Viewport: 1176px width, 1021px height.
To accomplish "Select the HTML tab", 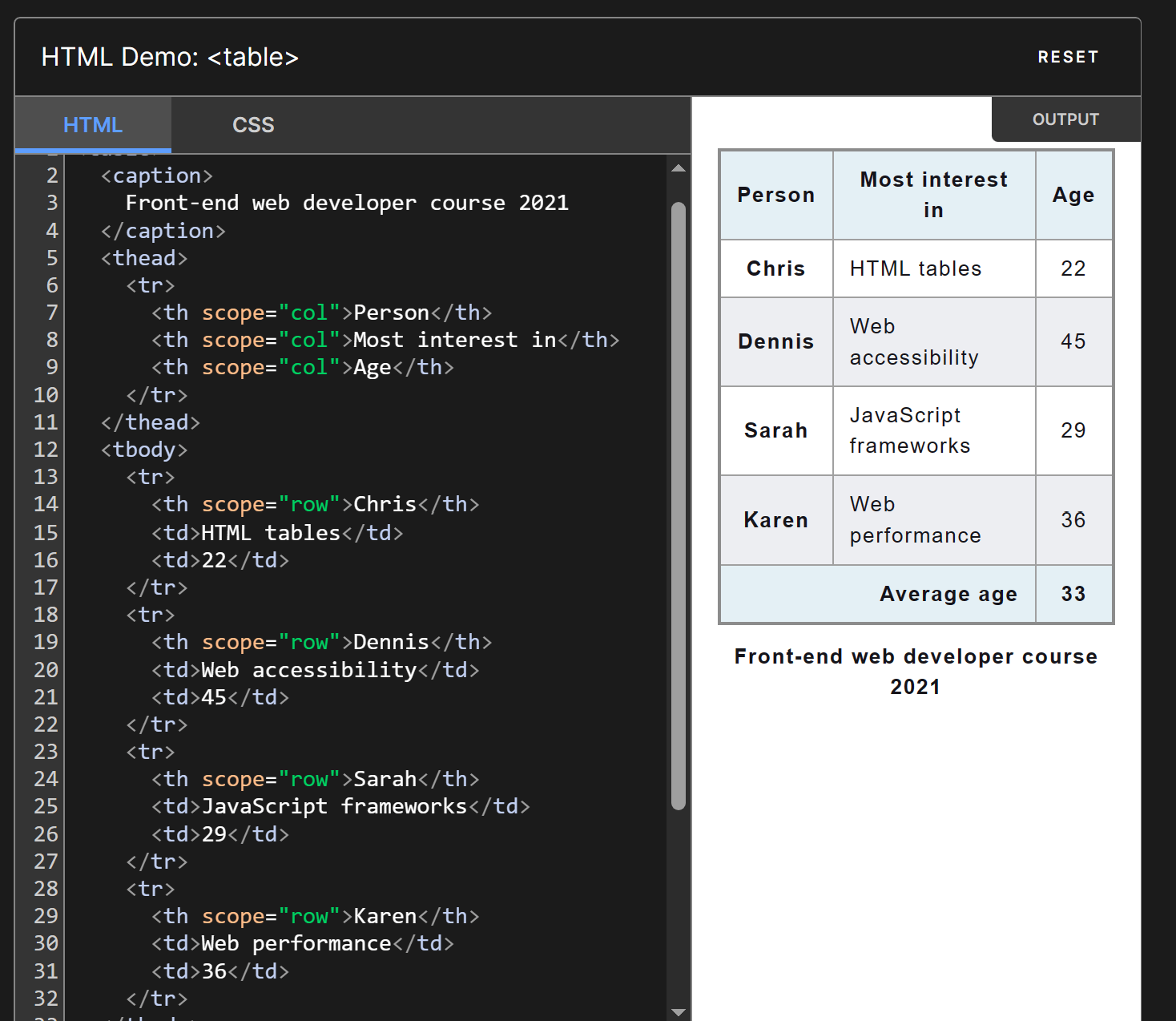I will (92, 125).
